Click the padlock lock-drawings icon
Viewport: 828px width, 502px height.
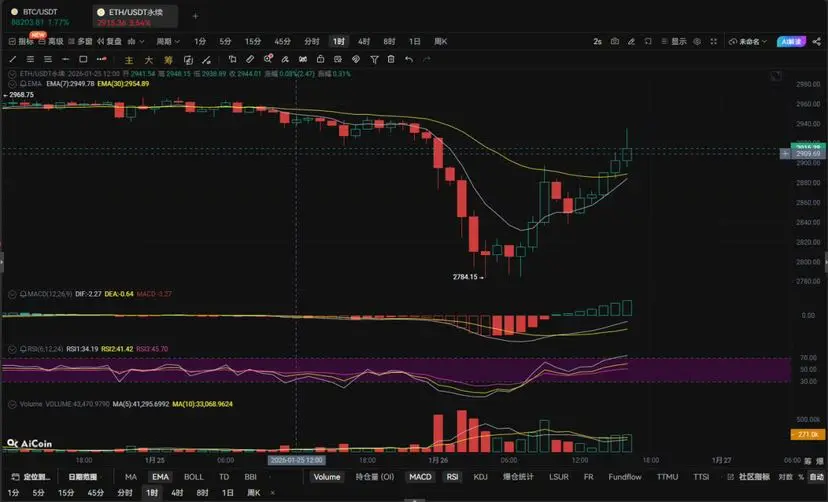[x=321, y=59]
